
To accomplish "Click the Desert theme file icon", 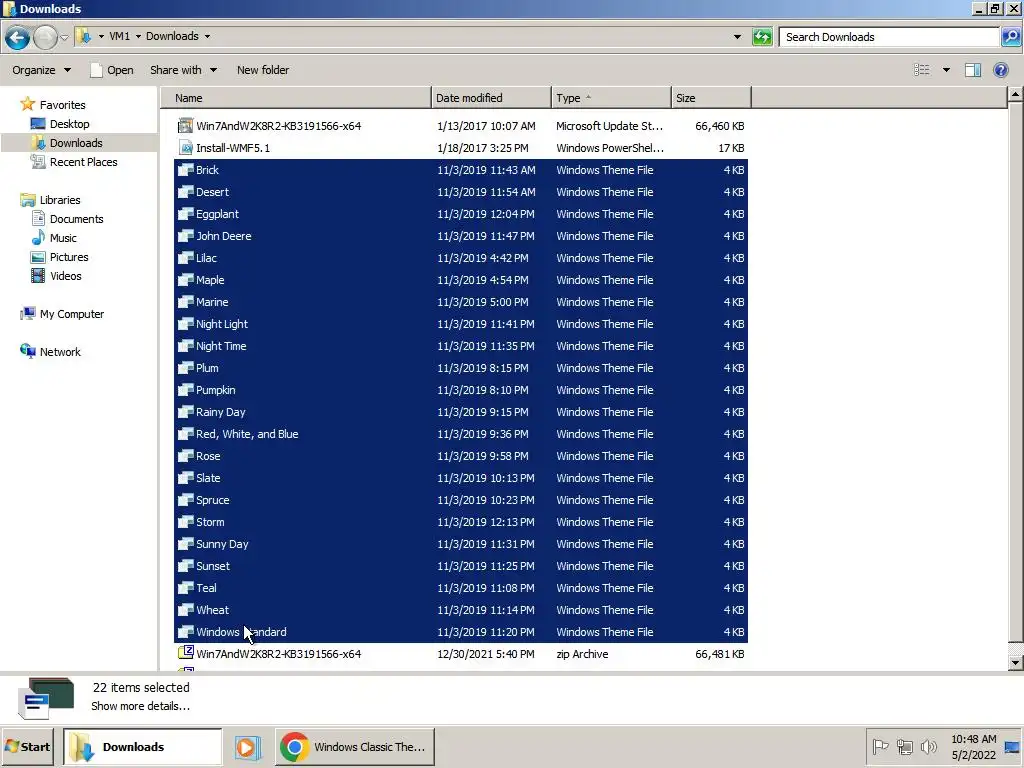I will click(186, 192).
